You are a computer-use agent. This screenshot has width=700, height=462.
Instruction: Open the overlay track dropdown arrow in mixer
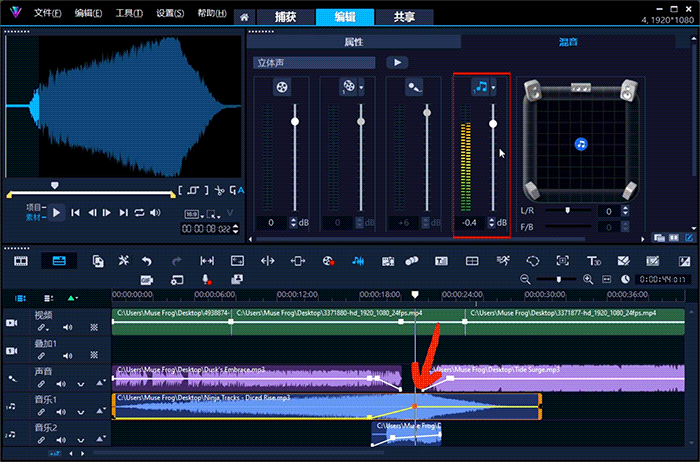[x=361, y=88]
